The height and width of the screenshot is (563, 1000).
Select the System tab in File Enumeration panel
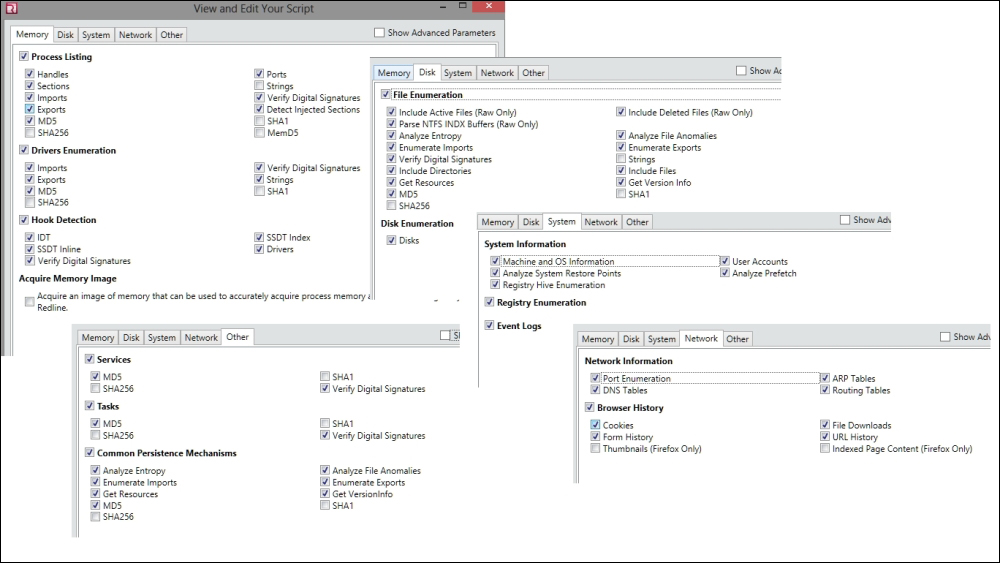tap(458, 73)
